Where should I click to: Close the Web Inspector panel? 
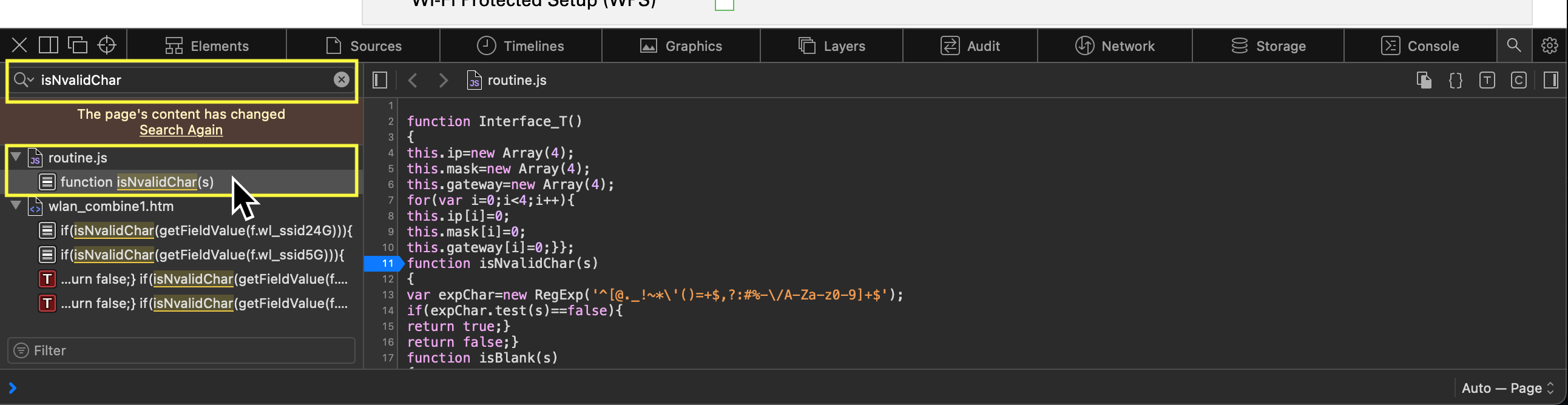(19, 45)
